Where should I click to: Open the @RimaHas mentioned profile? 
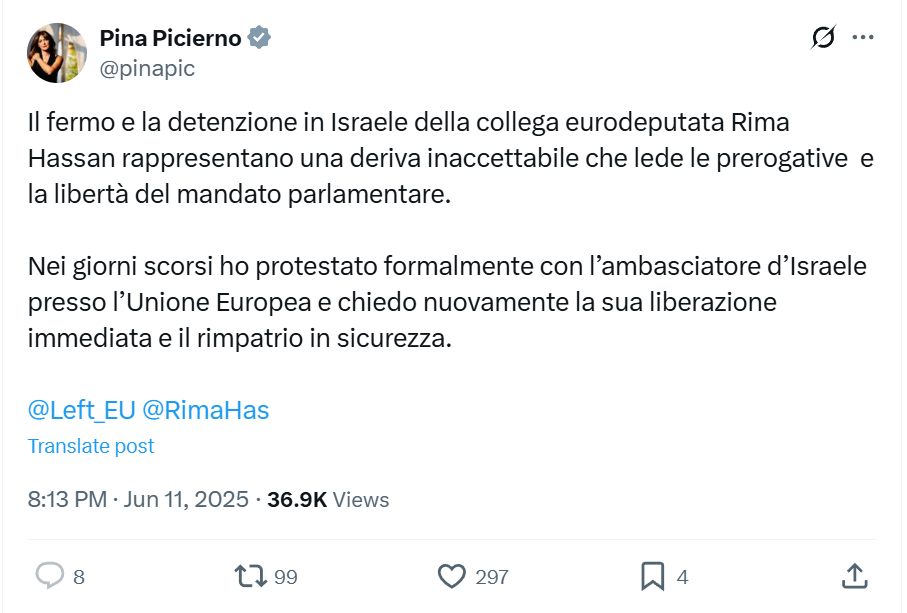click(x=206, y=410)
